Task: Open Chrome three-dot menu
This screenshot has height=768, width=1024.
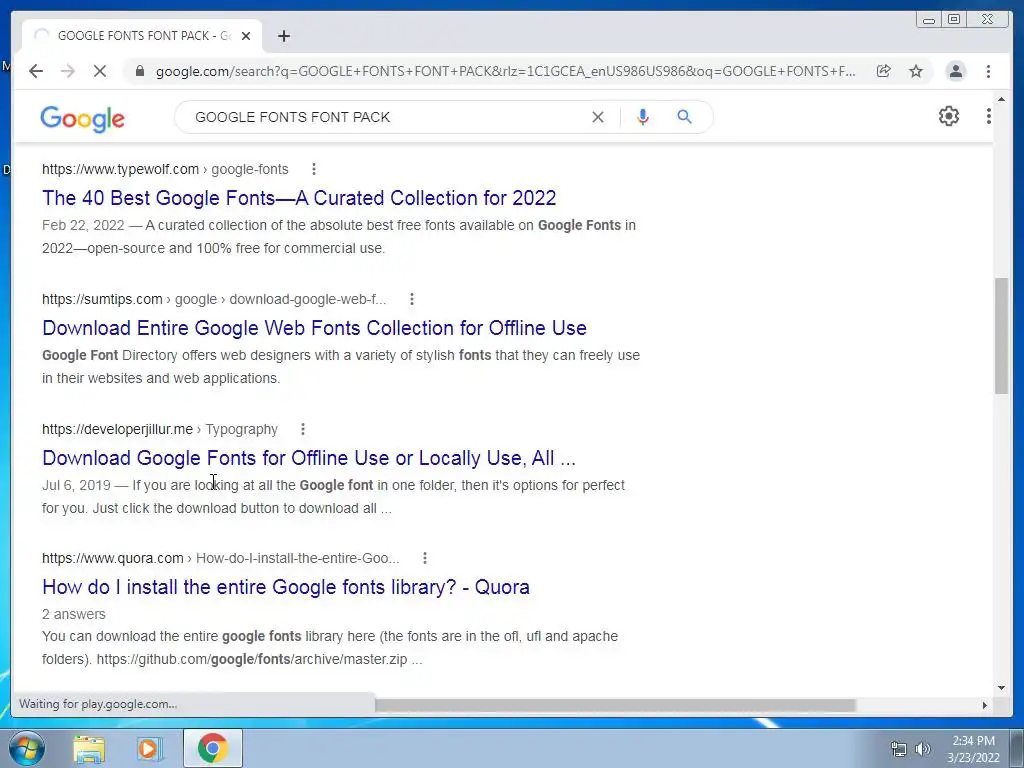Action: tap(988, 71)
